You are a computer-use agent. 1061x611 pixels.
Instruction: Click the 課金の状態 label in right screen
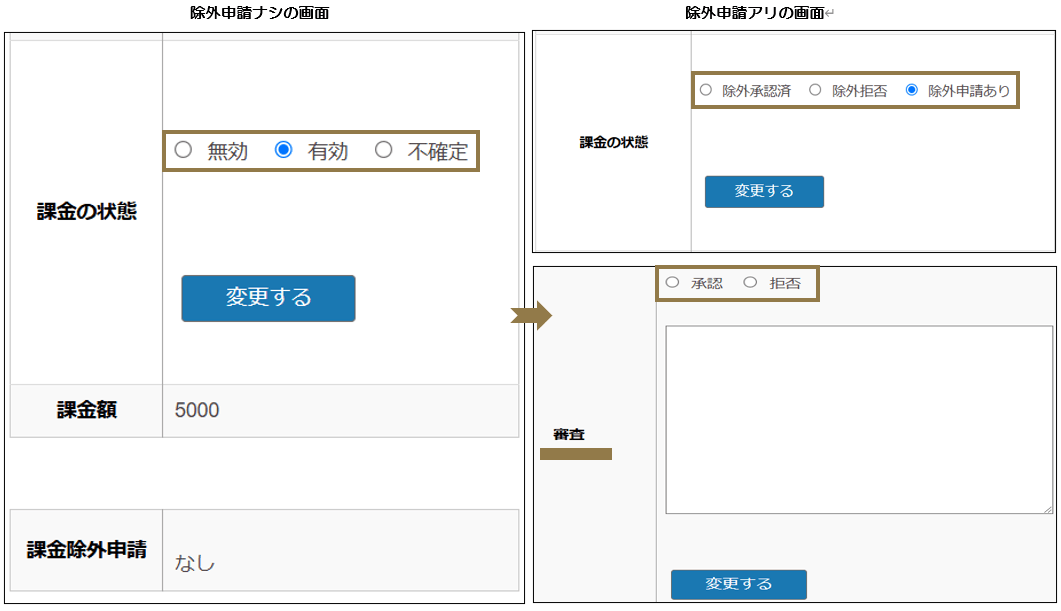pos(614,142)
